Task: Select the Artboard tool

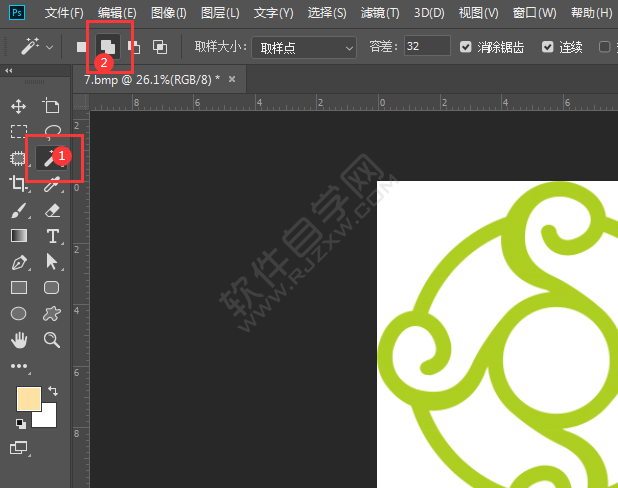Action: (51, 106)
